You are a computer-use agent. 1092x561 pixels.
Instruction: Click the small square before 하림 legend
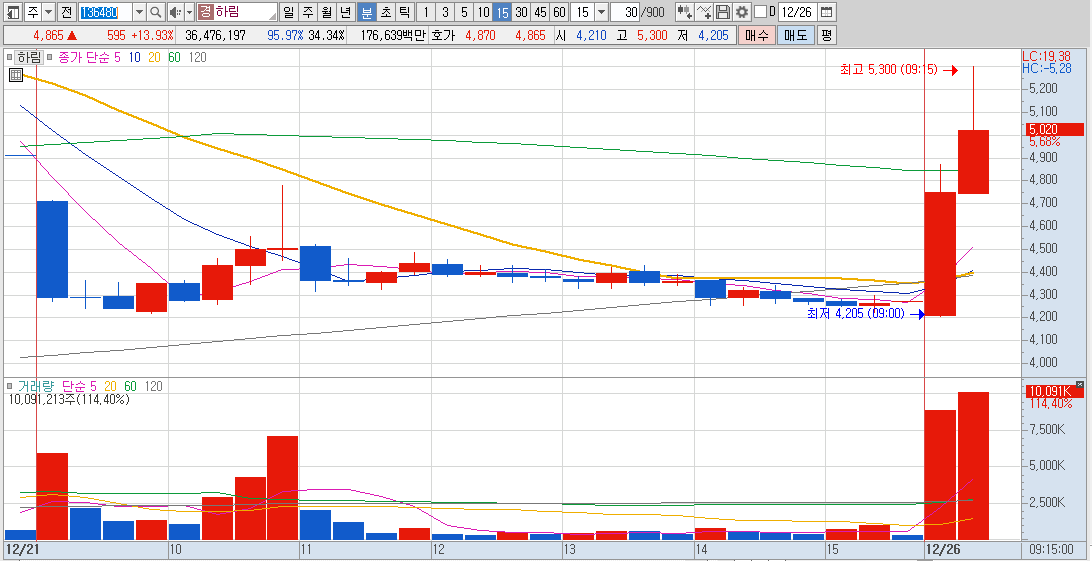(10, 58)
